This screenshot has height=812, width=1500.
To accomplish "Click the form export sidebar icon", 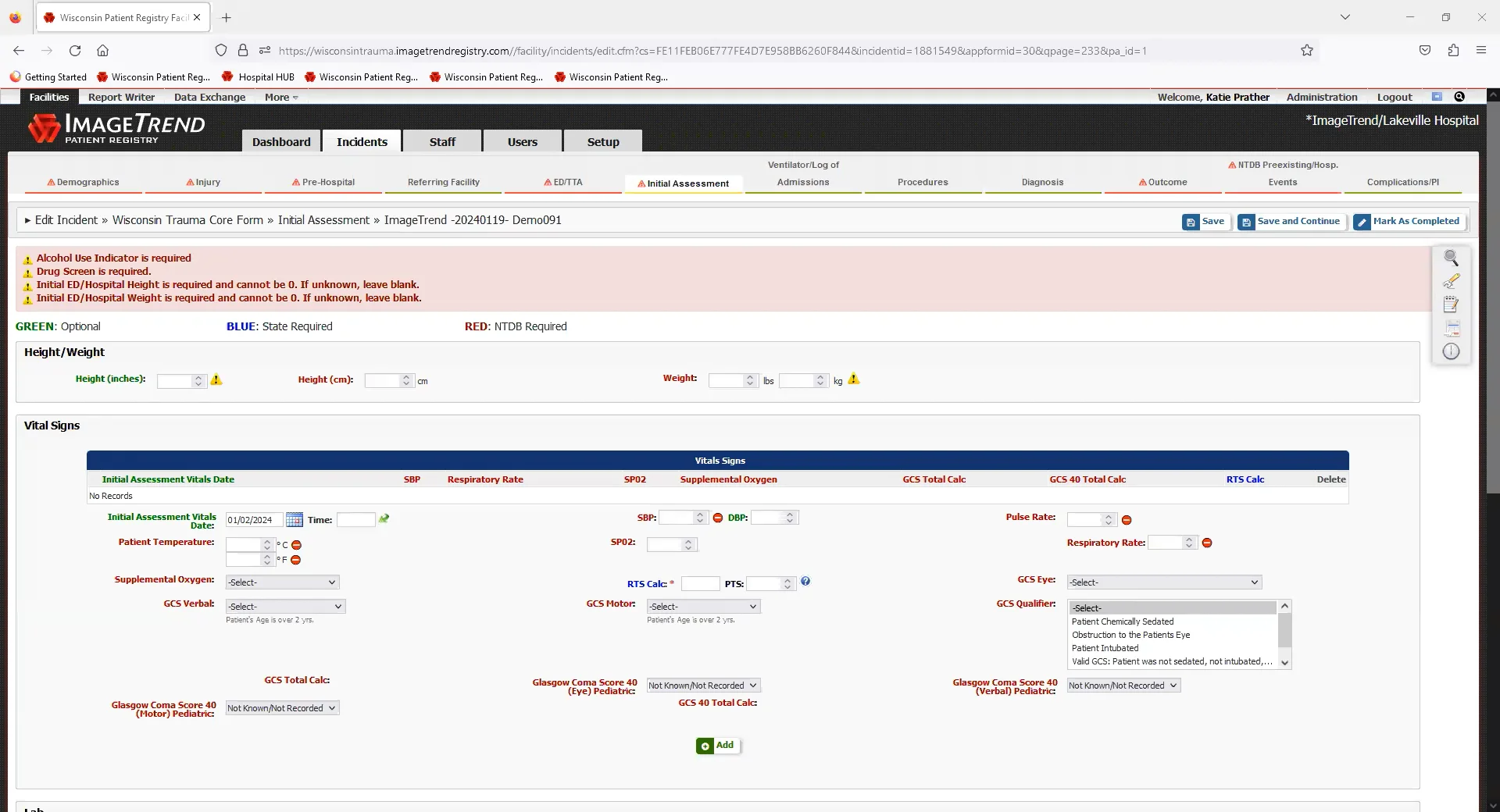I will coord(1451,328).
